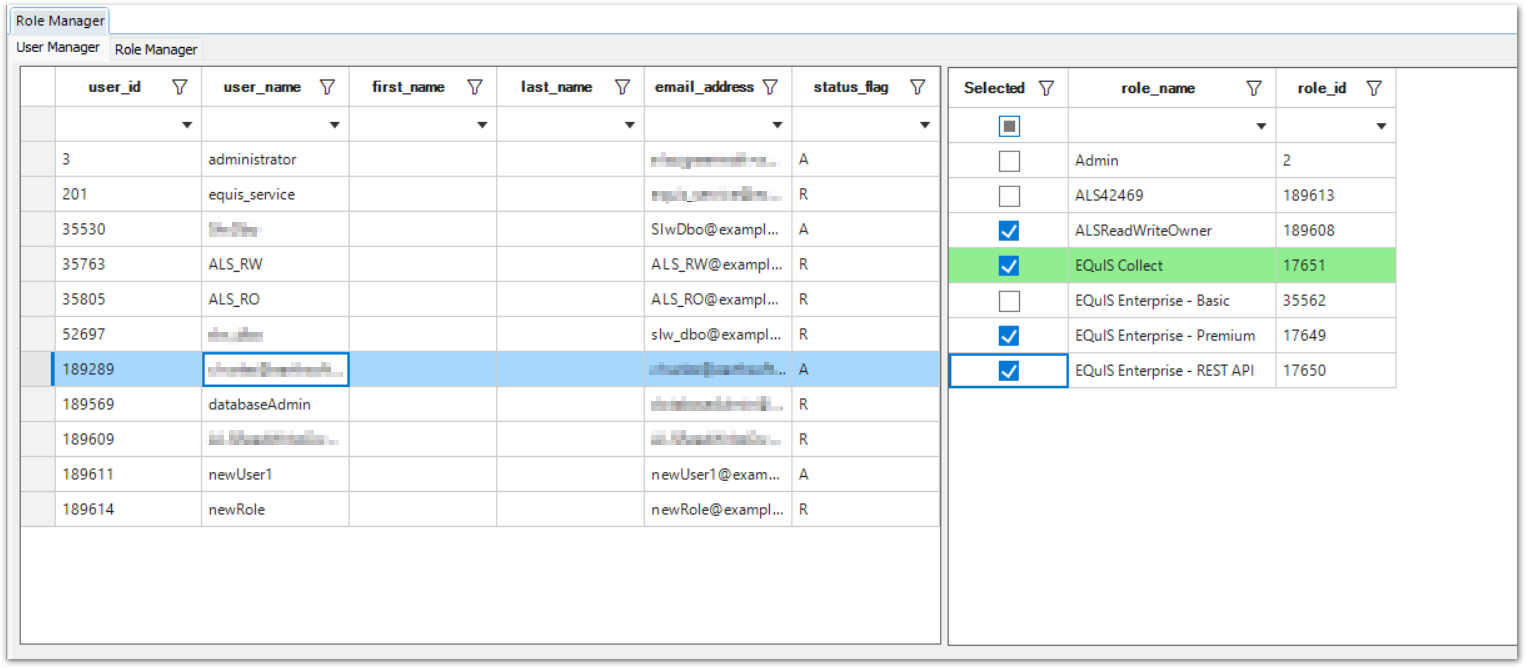Viewport: 1526px width, 668px height.
Task: Open the role_id filter dropdown
Action: [x=1383, y=124]
